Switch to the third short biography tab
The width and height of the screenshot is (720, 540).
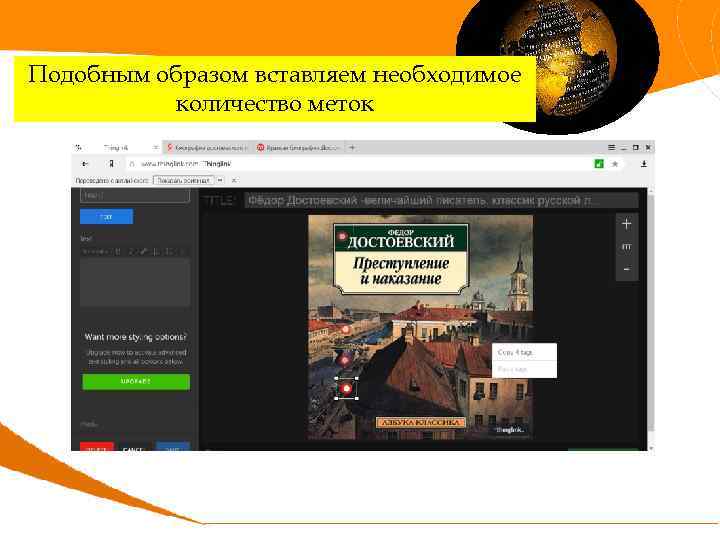pos(298,147)
